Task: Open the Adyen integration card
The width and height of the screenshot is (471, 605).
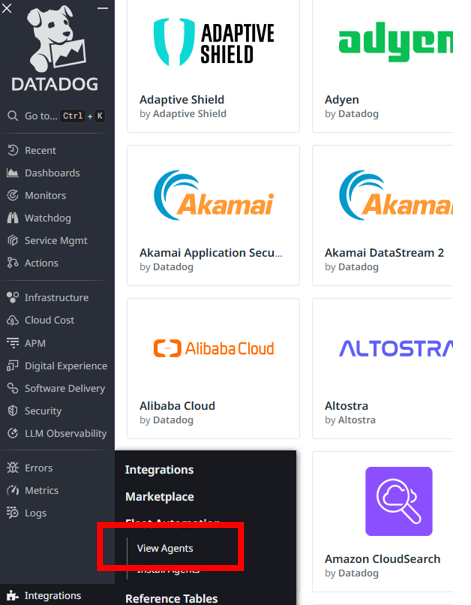Action: (382, 66)
